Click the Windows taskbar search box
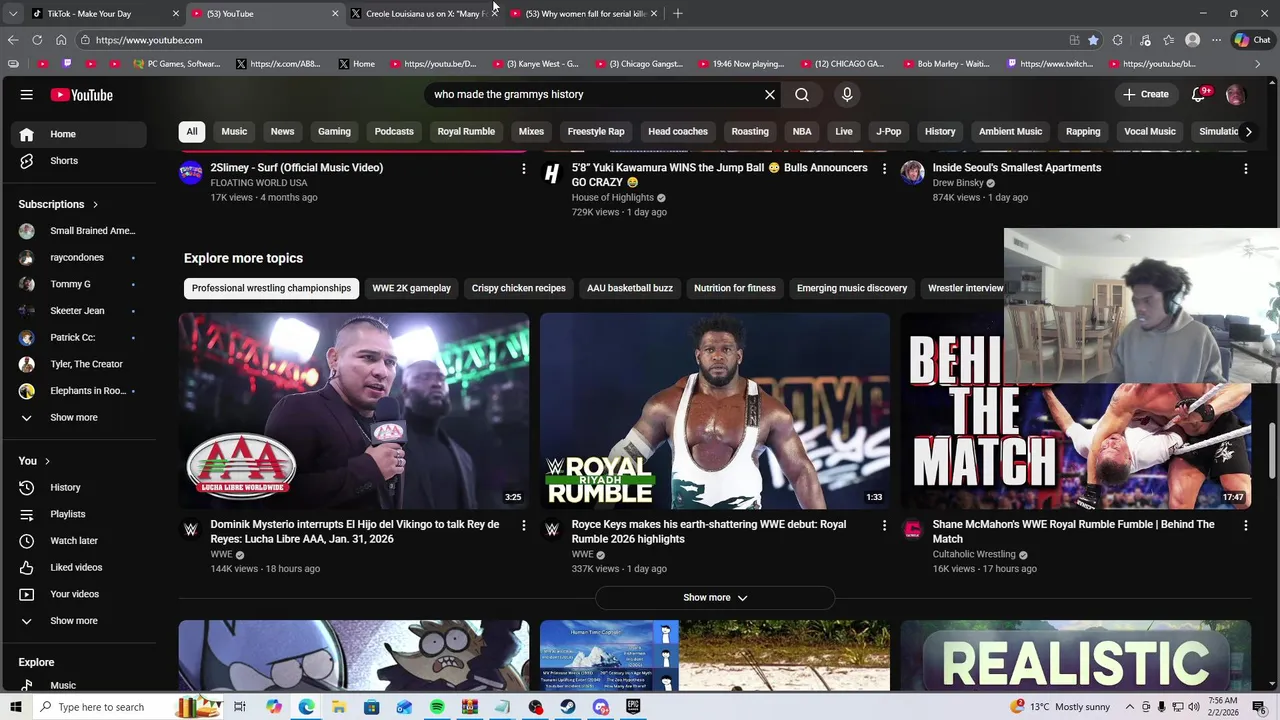This screenshot has width=1280, height=720. (x=100, y=707)
